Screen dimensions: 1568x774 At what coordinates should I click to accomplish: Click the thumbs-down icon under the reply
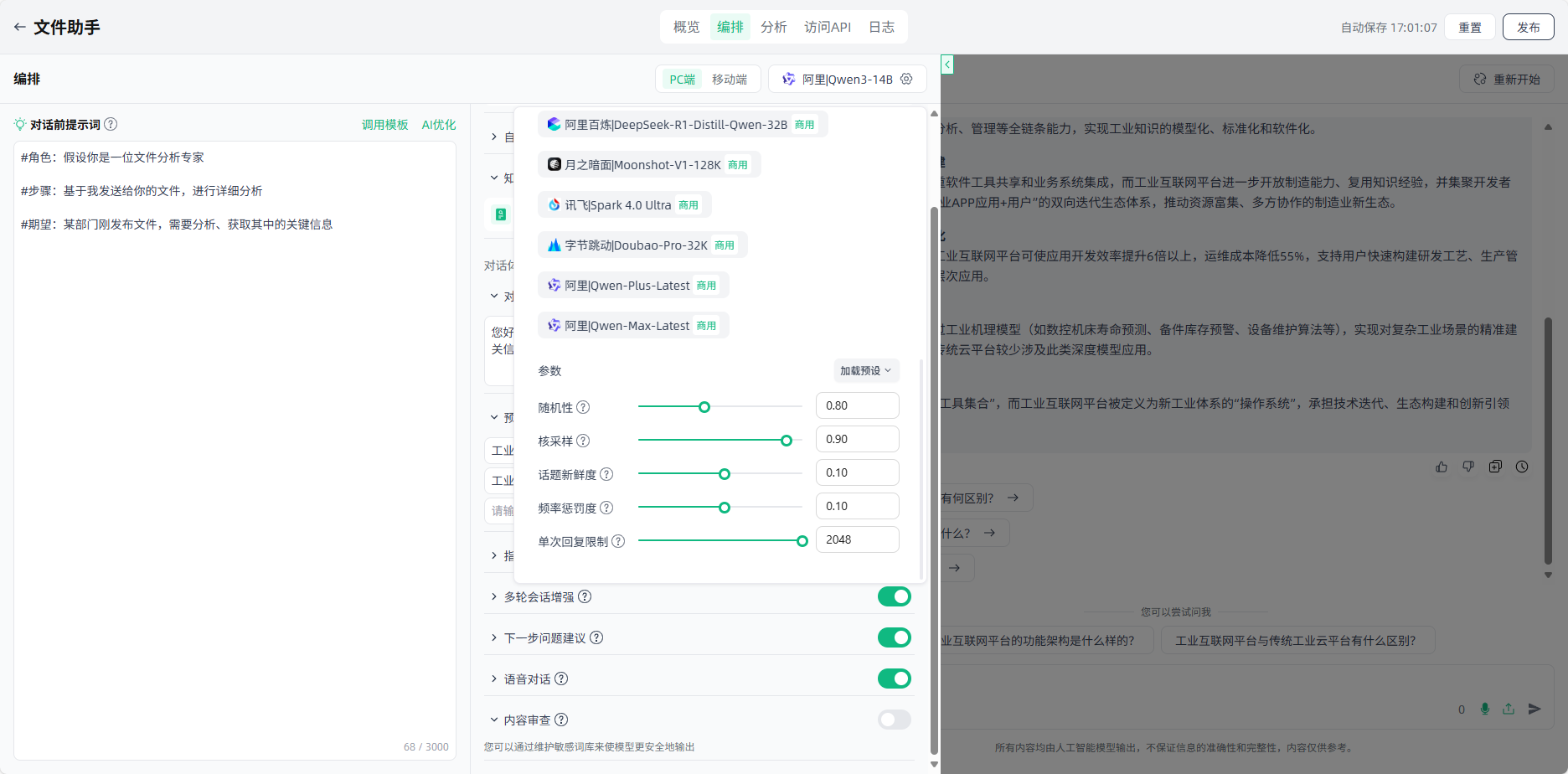click(x=1468, y=467)
